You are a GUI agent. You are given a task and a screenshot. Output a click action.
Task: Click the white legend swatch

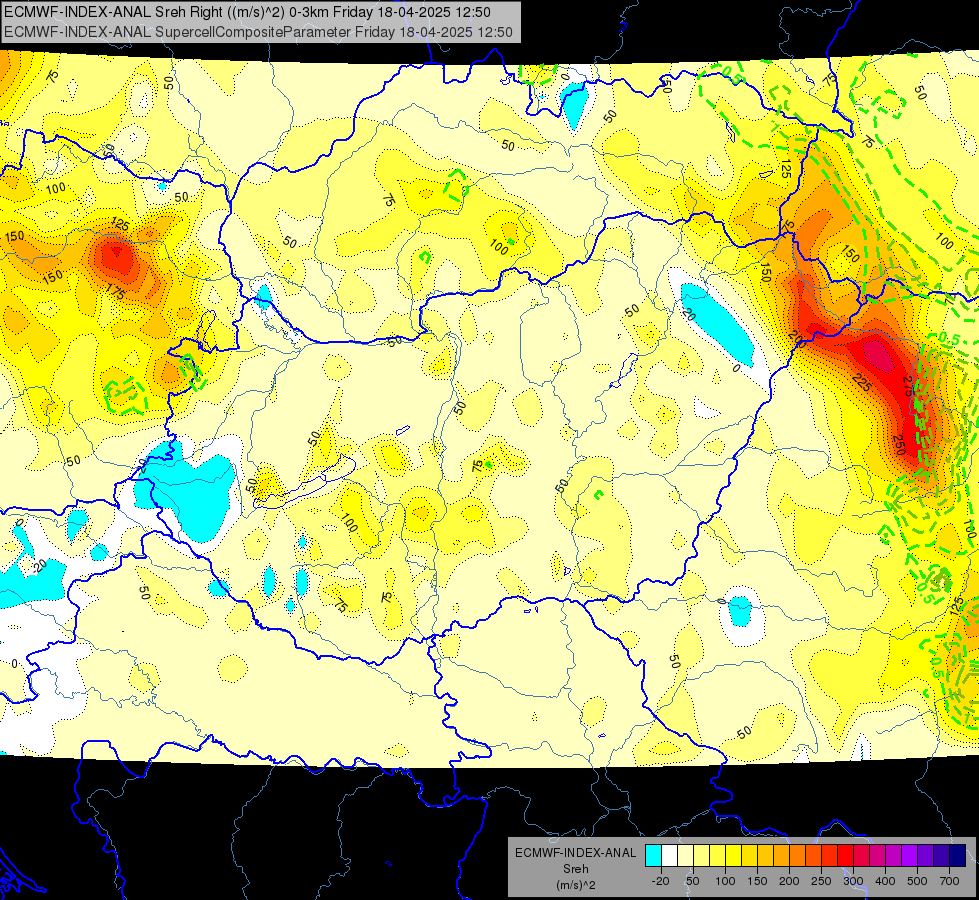pyautogui.click(x=669, y=855)
